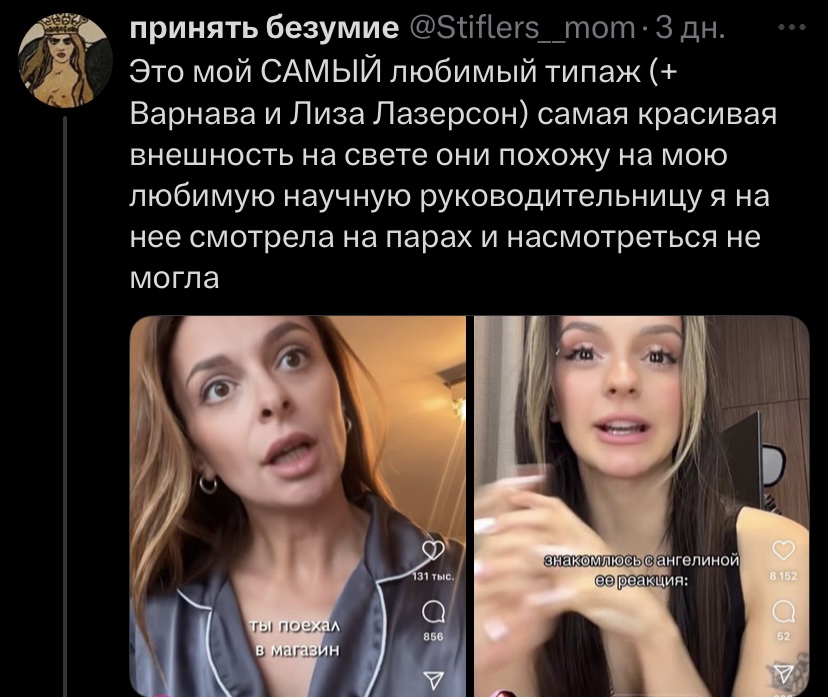Open the tweet's three-dot more menu
The image size is (828, 697).
[792, 27]
